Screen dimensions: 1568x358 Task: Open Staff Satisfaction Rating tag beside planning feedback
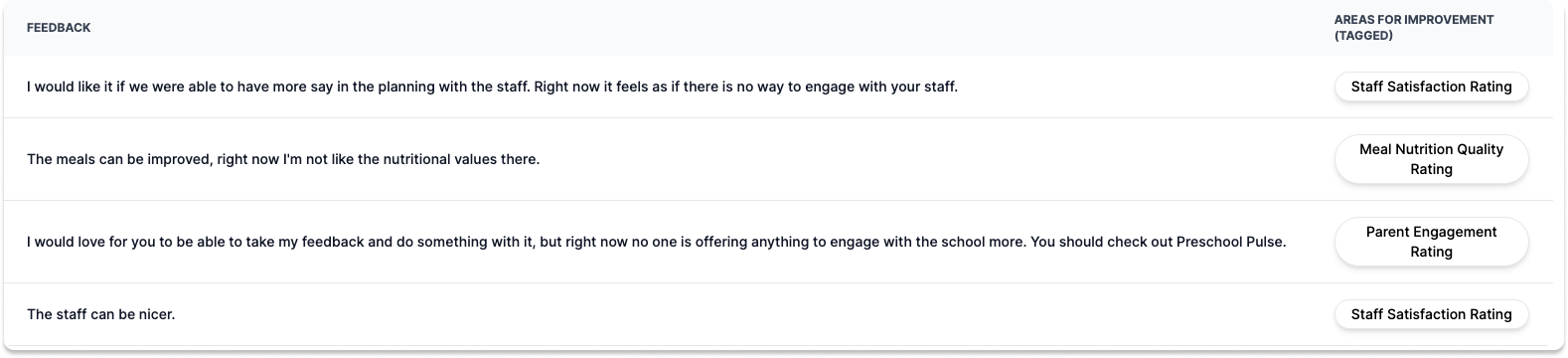1431,87
